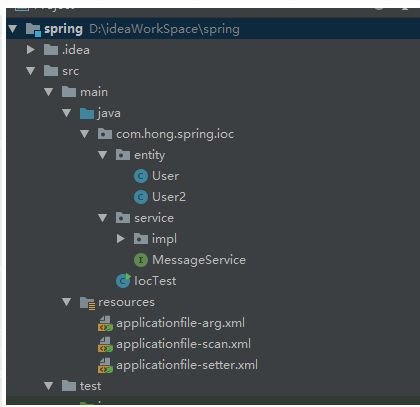Click the applicationfile-arg.xml Spring config icon
This screenshot has width=420, height=407.
105,323
